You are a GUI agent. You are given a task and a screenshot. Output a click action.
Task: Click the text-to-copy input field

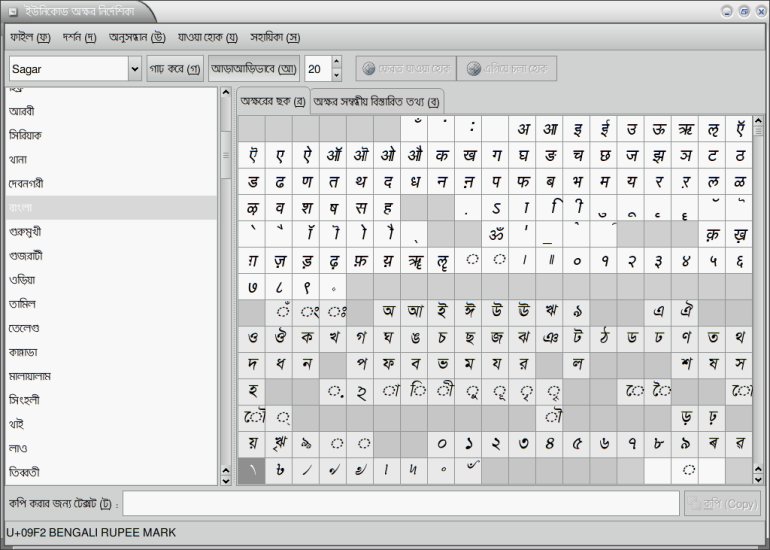(401, 504)
